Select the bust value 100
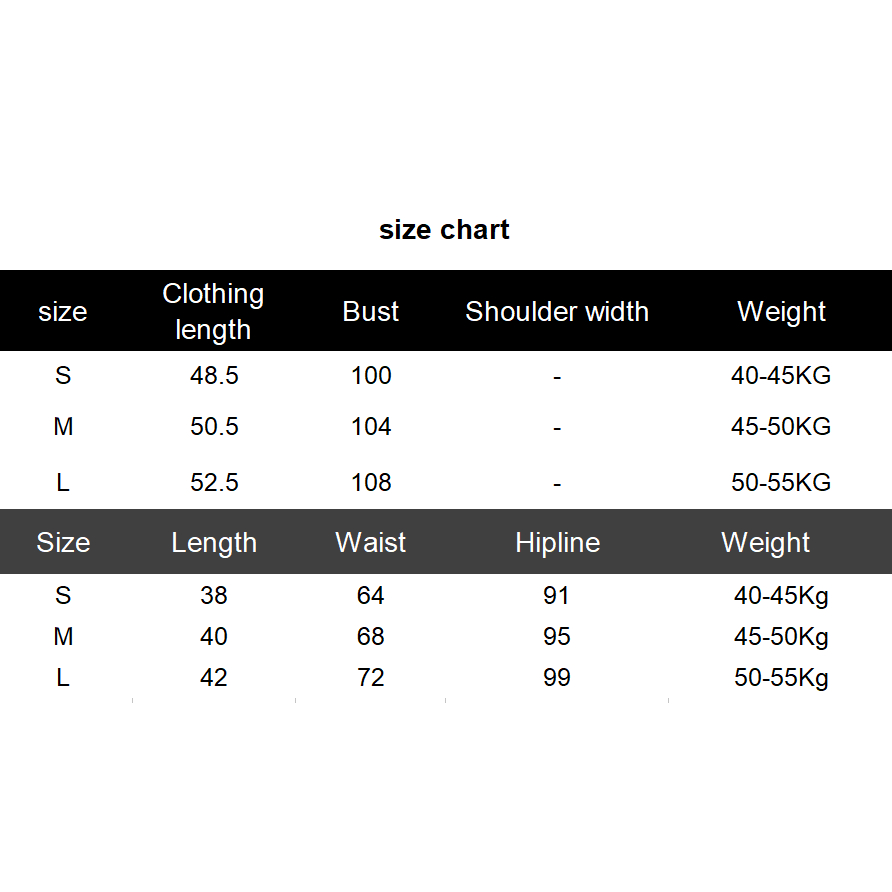The width and height of the screenshot is (892, 892). click(371, 376)
